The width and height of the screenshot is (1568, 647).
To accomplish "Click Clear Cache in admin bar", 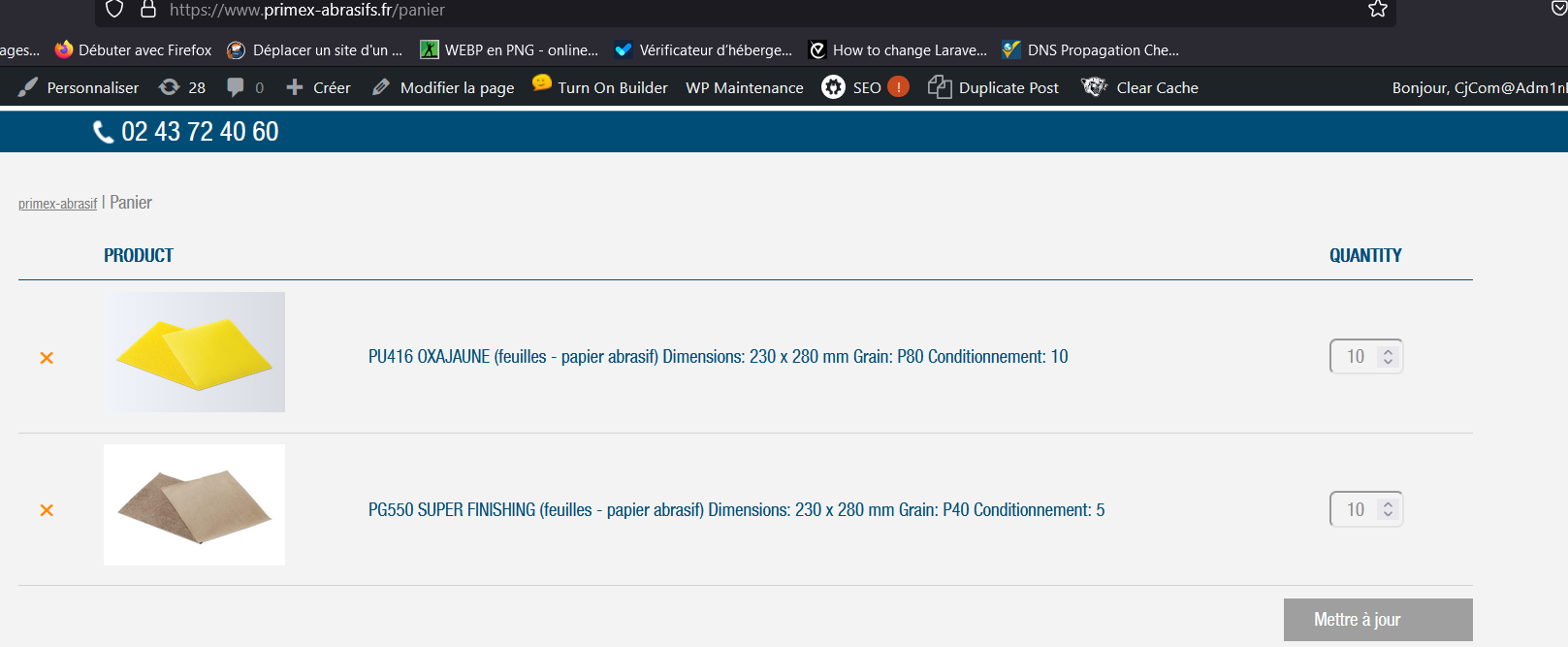I will (x=1140, y=87).
